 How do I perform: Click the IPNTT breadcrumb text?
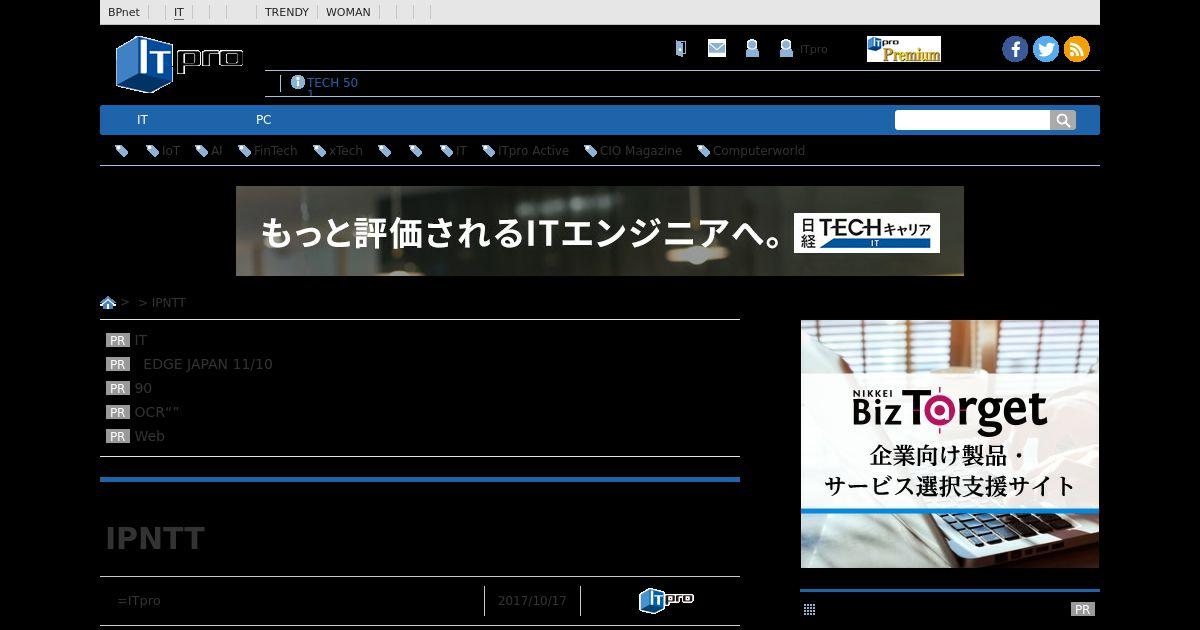169,303
